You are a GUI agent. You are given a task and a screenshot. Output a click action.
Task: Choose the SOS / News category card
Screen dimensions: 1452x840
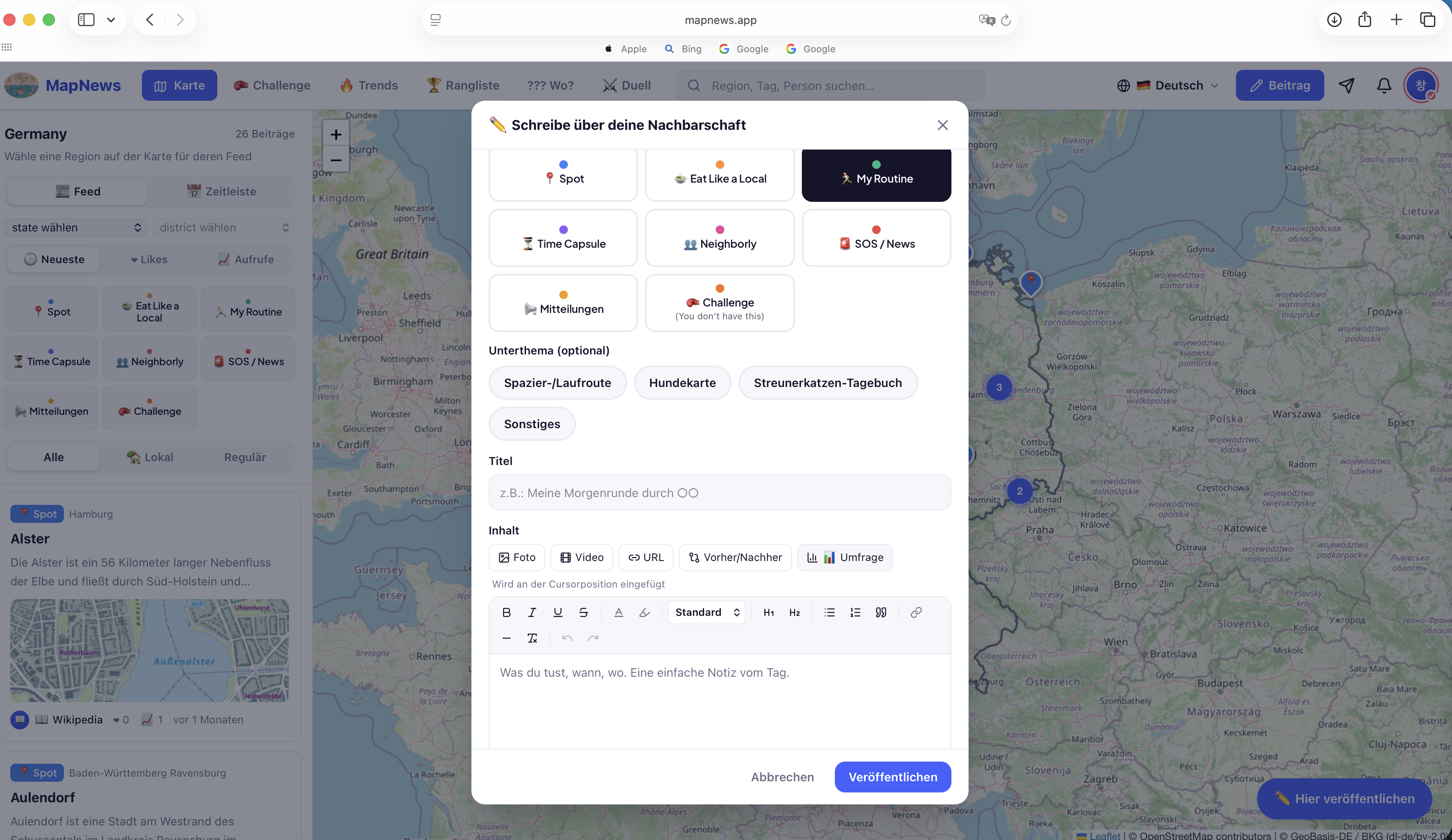click(876, 237)
